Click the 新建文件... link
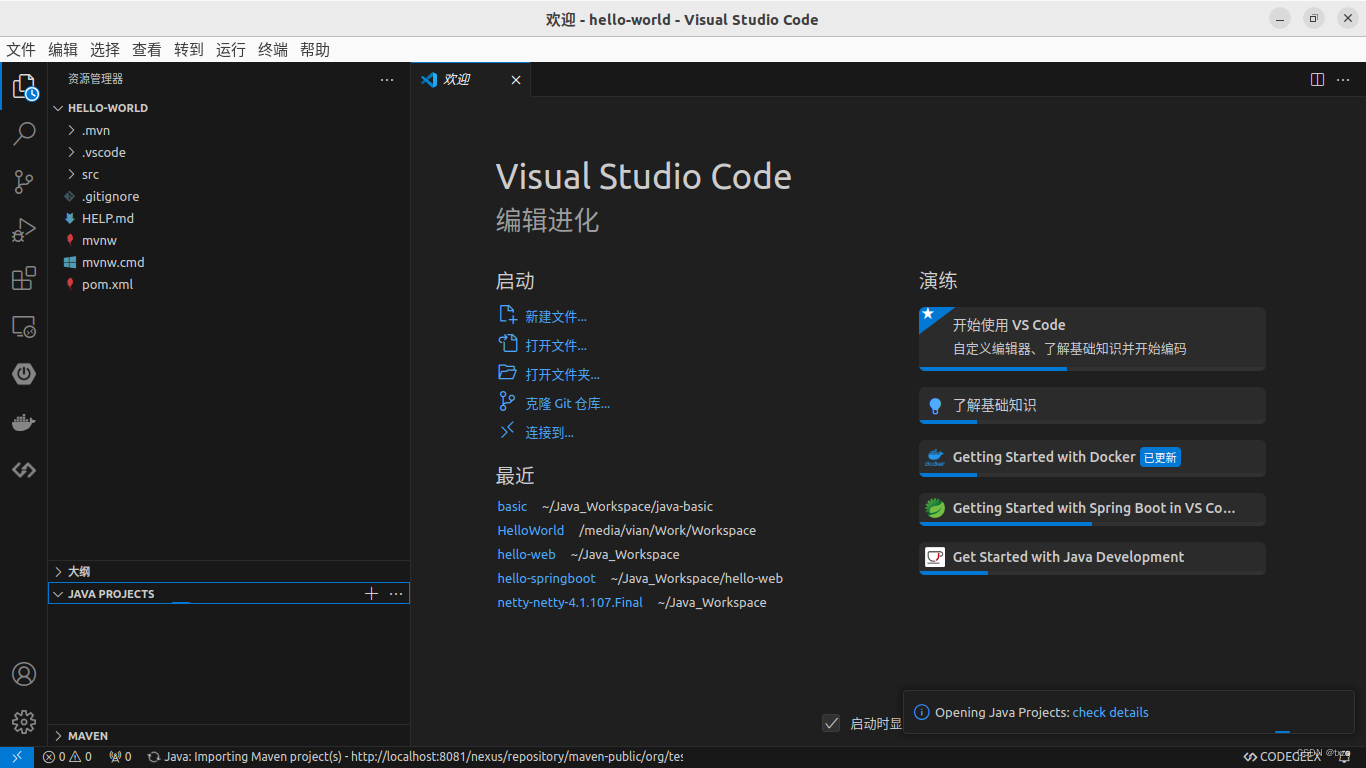1366x768 pixels. coord(556,317)
